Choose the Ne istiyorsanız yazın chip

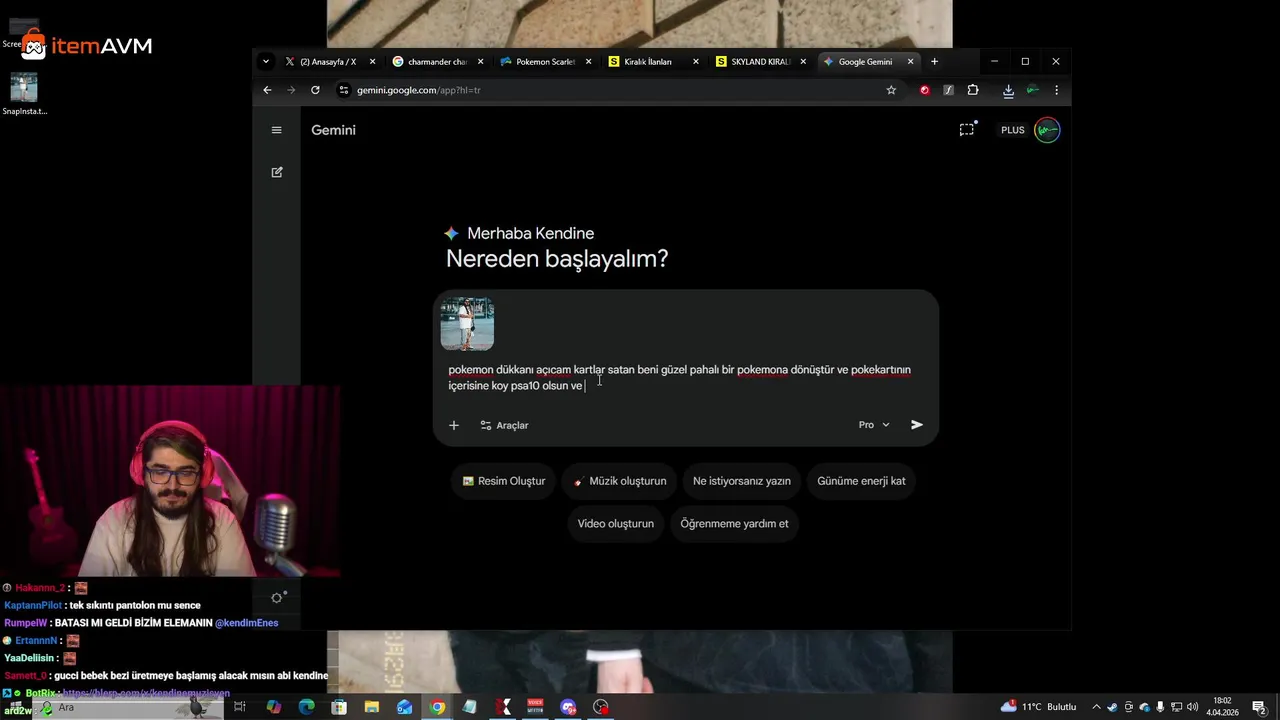[x=742, y=481]
